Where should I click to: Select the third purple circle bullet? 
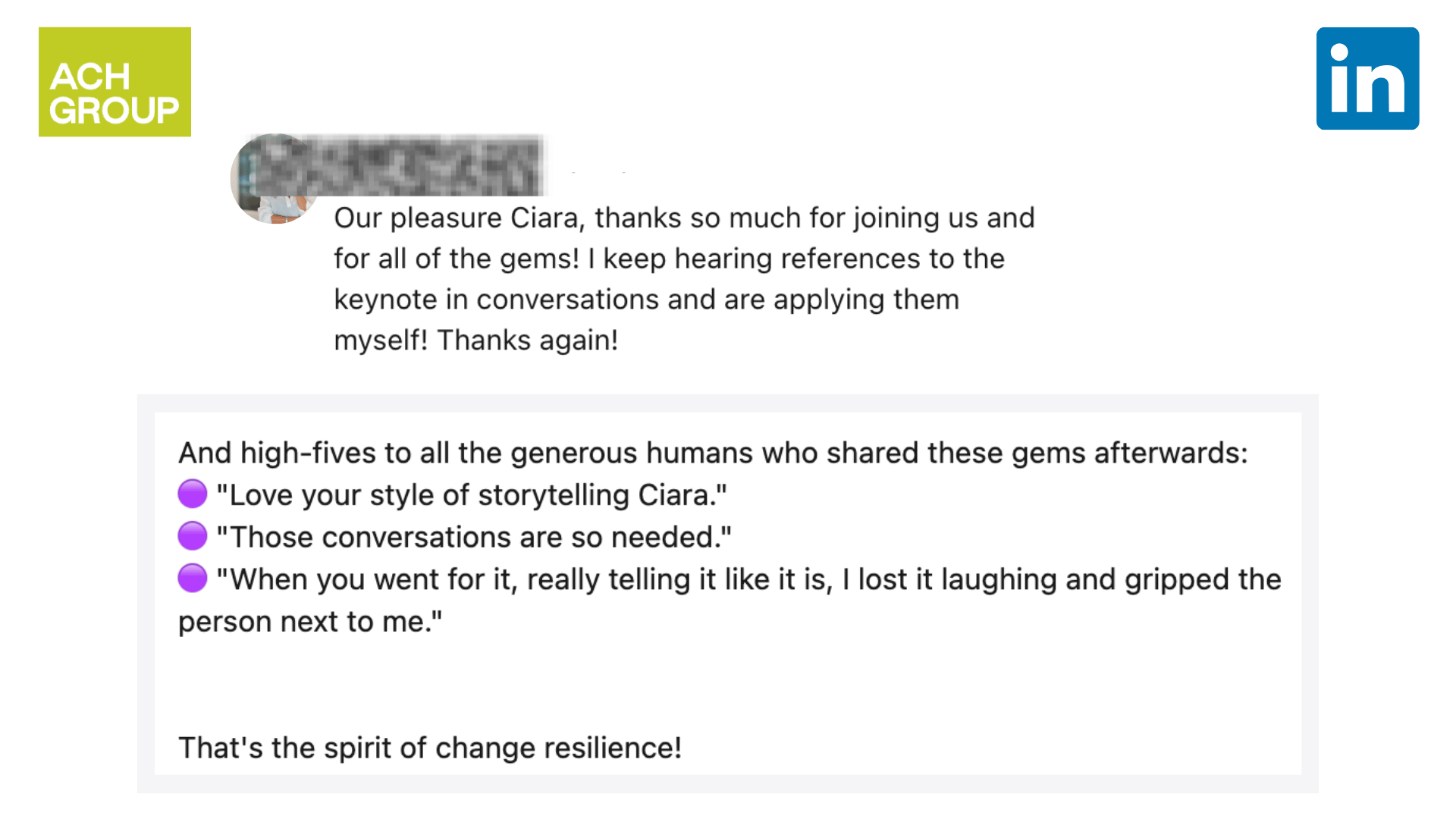(x=193, y=579)
